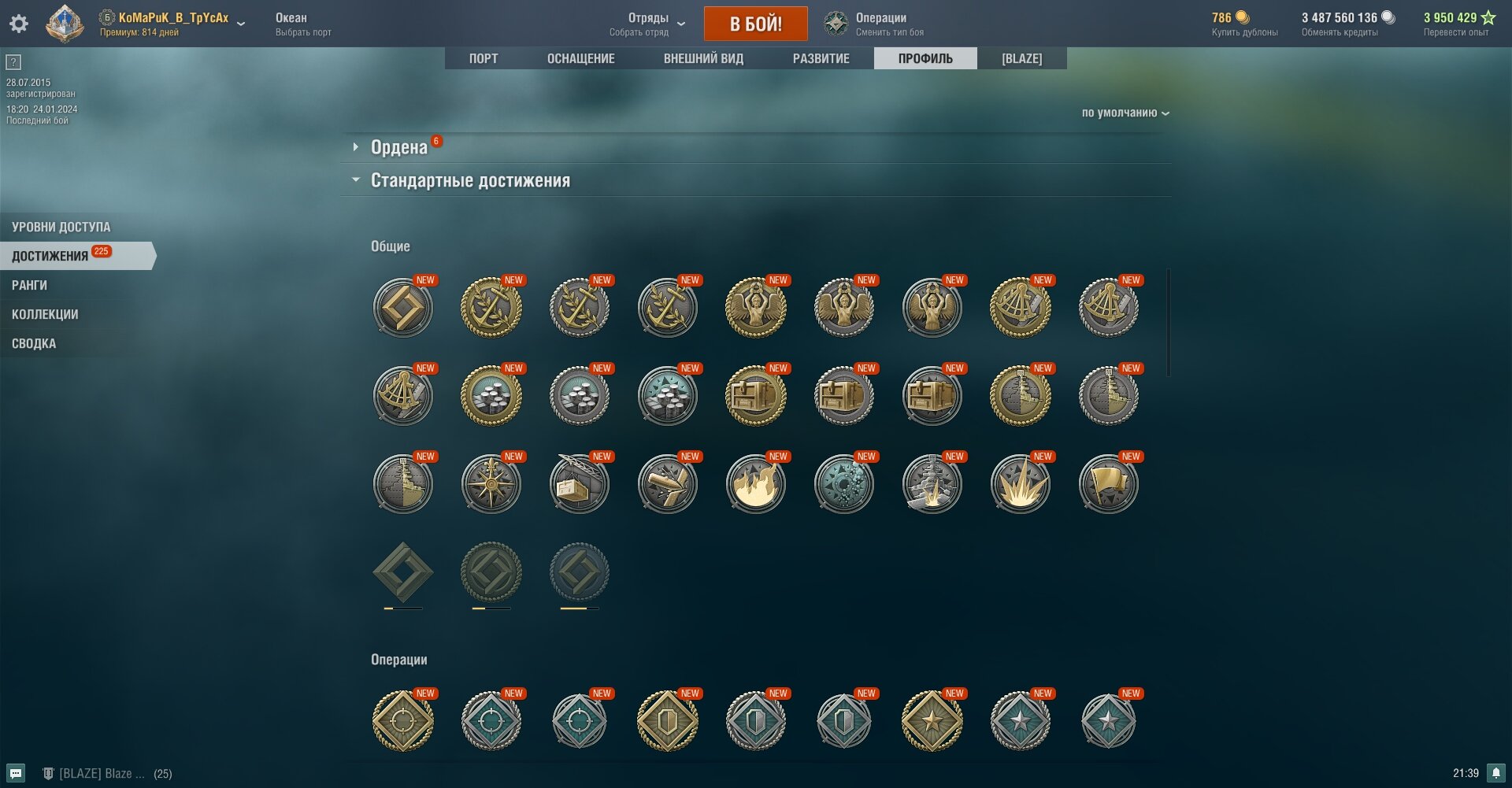Select the compass rose achievement medal
The height and width of the screenshot is (788, 1512).
(x=491, y=484)
